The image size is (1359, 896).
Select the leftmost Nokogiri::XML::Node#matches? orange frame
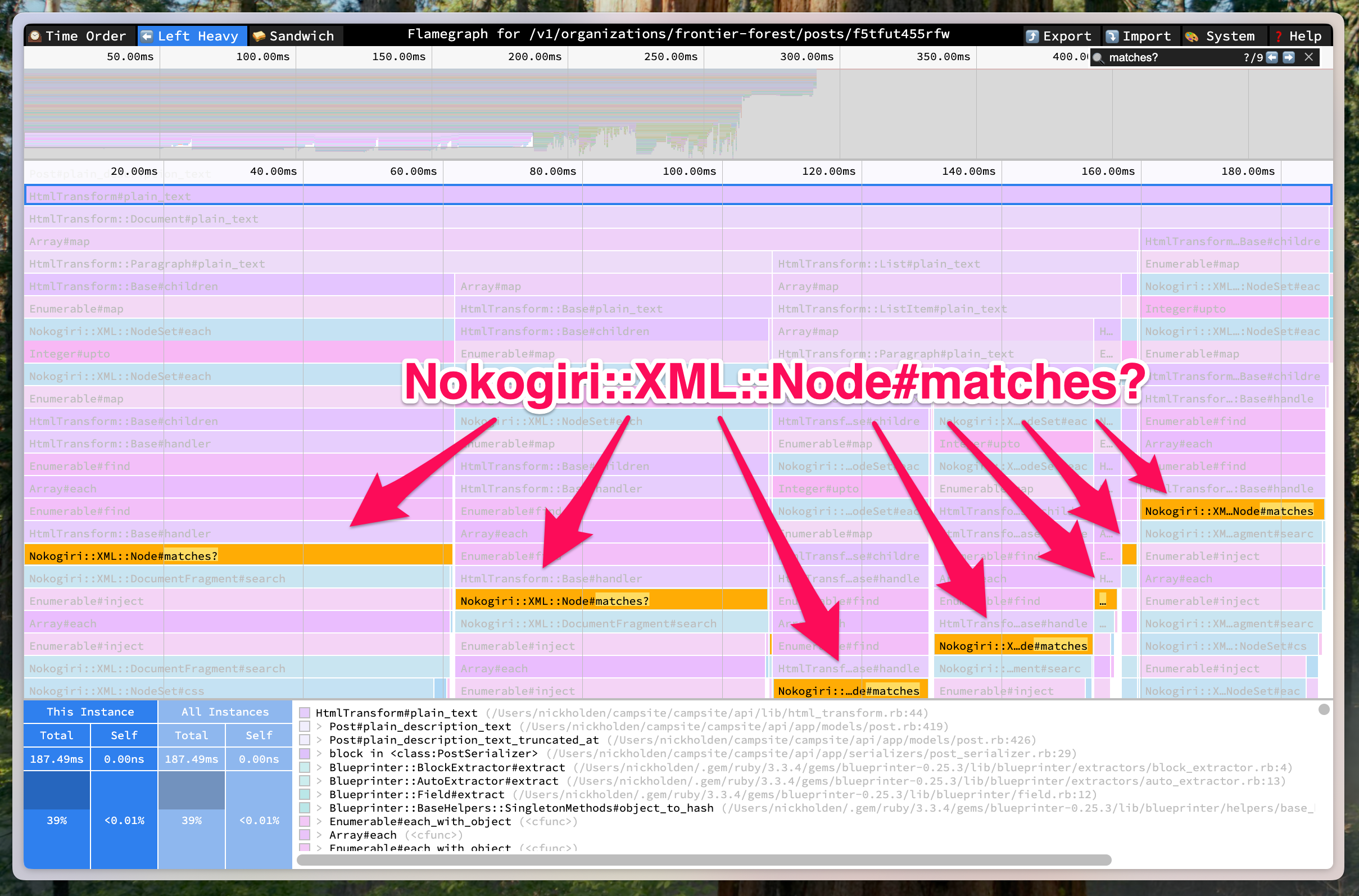238,555
